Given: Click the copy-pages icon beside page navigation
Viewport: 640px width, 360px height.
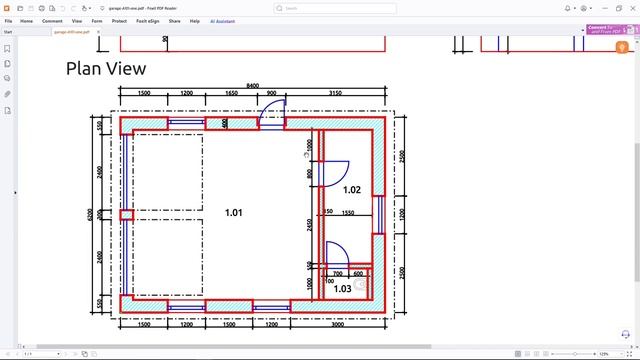Looking at the screenshot, I should pyautogui.click(x=85, y=354).
